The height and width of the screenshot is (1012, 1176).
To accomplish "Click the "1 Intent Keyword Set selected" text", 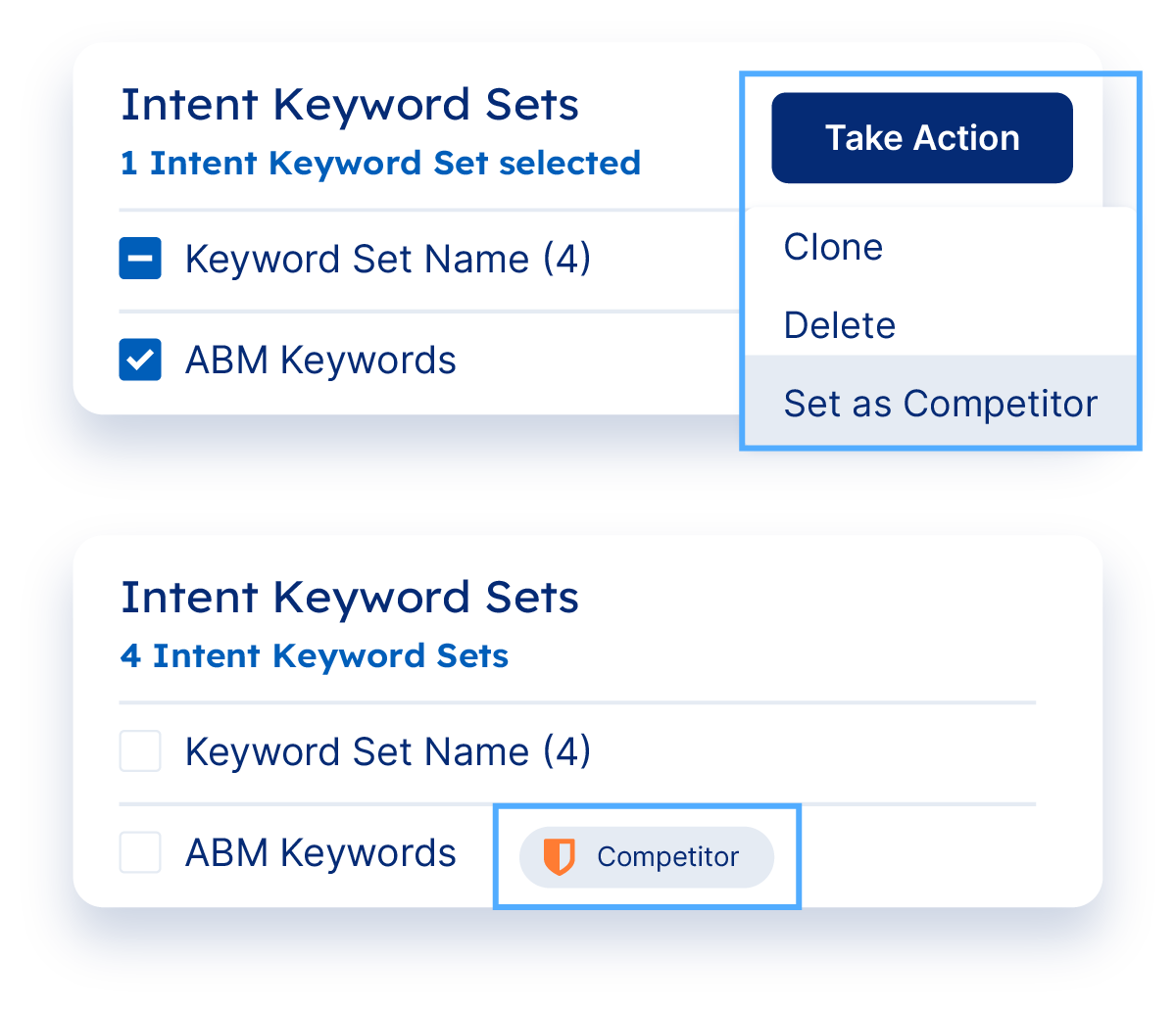I will tap(380, 163).
